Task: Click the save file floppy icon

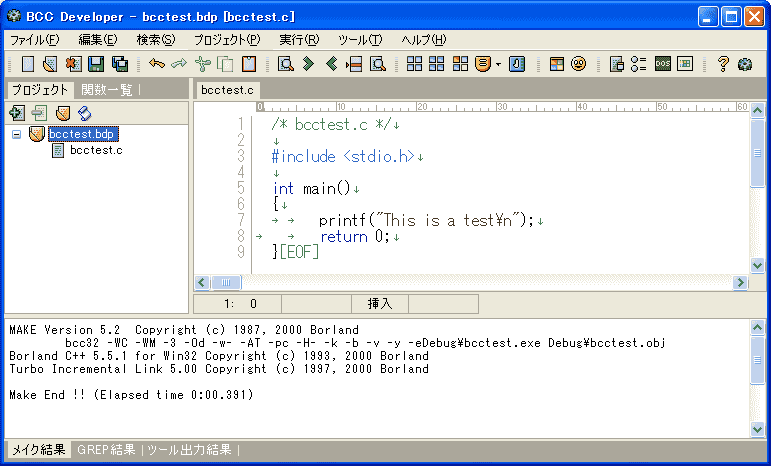Action: [x=96, y=64]
